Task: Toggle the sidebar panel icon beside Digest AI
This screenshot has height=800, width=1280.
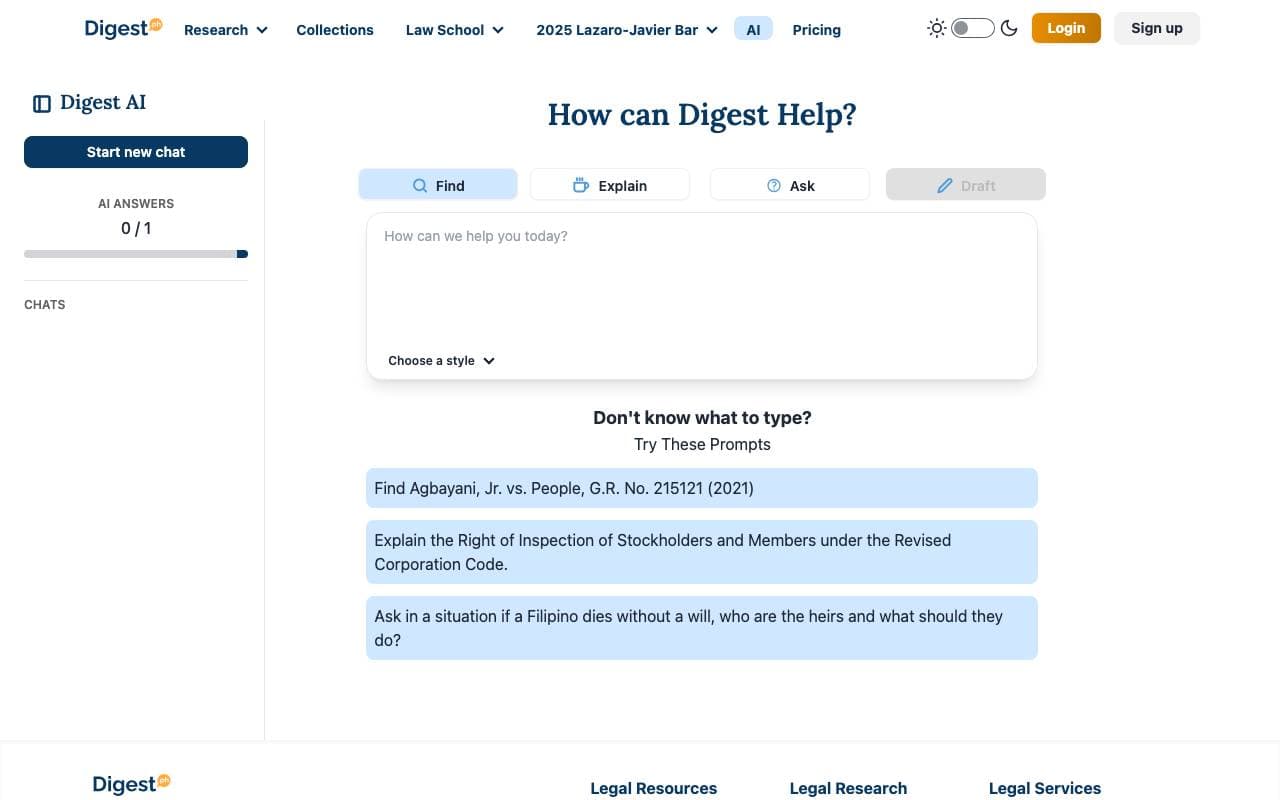Action: click(x=42, y=104)
